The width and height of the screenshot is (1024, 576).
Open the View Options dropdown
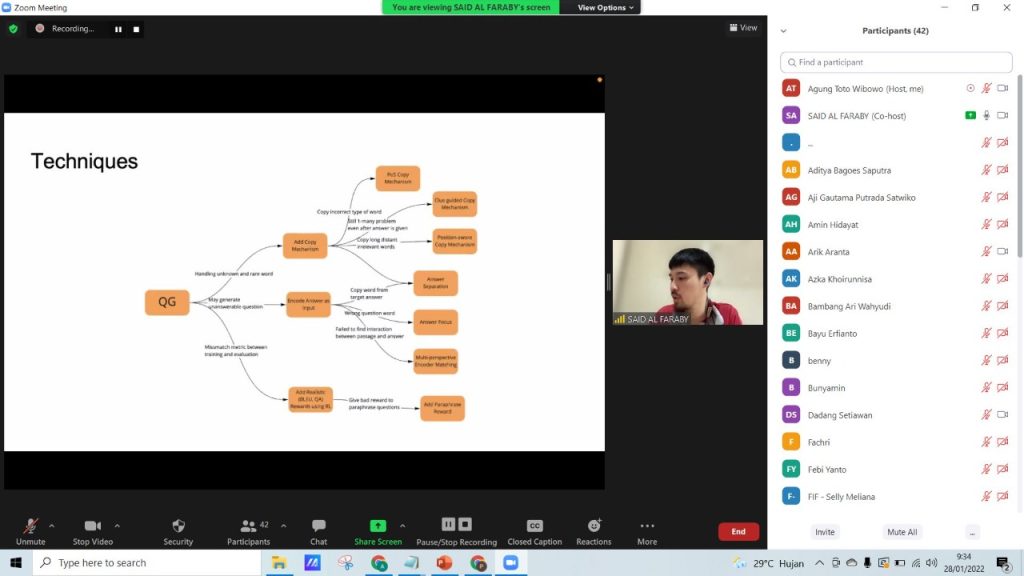coord(606,7)
